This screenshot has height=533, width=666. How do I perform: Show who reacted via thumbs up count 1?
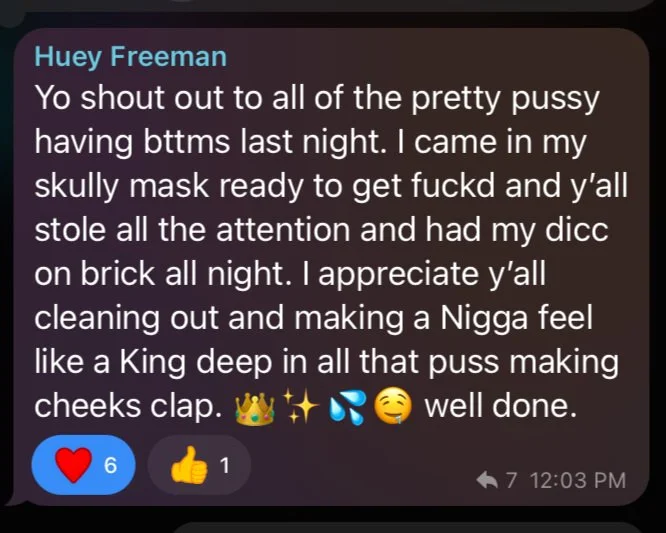225,465
